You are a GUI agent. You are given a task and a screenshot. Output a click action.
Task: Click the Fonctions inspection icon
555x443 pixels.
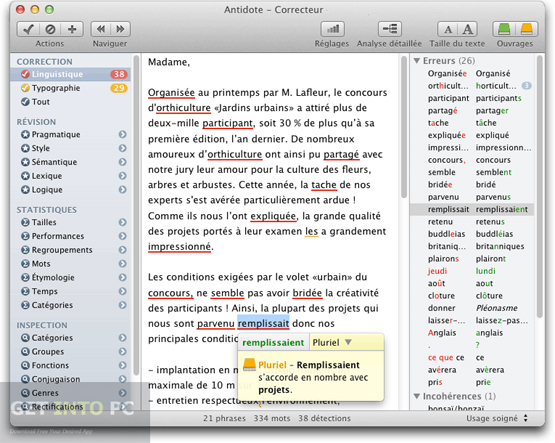click(25, 365)
